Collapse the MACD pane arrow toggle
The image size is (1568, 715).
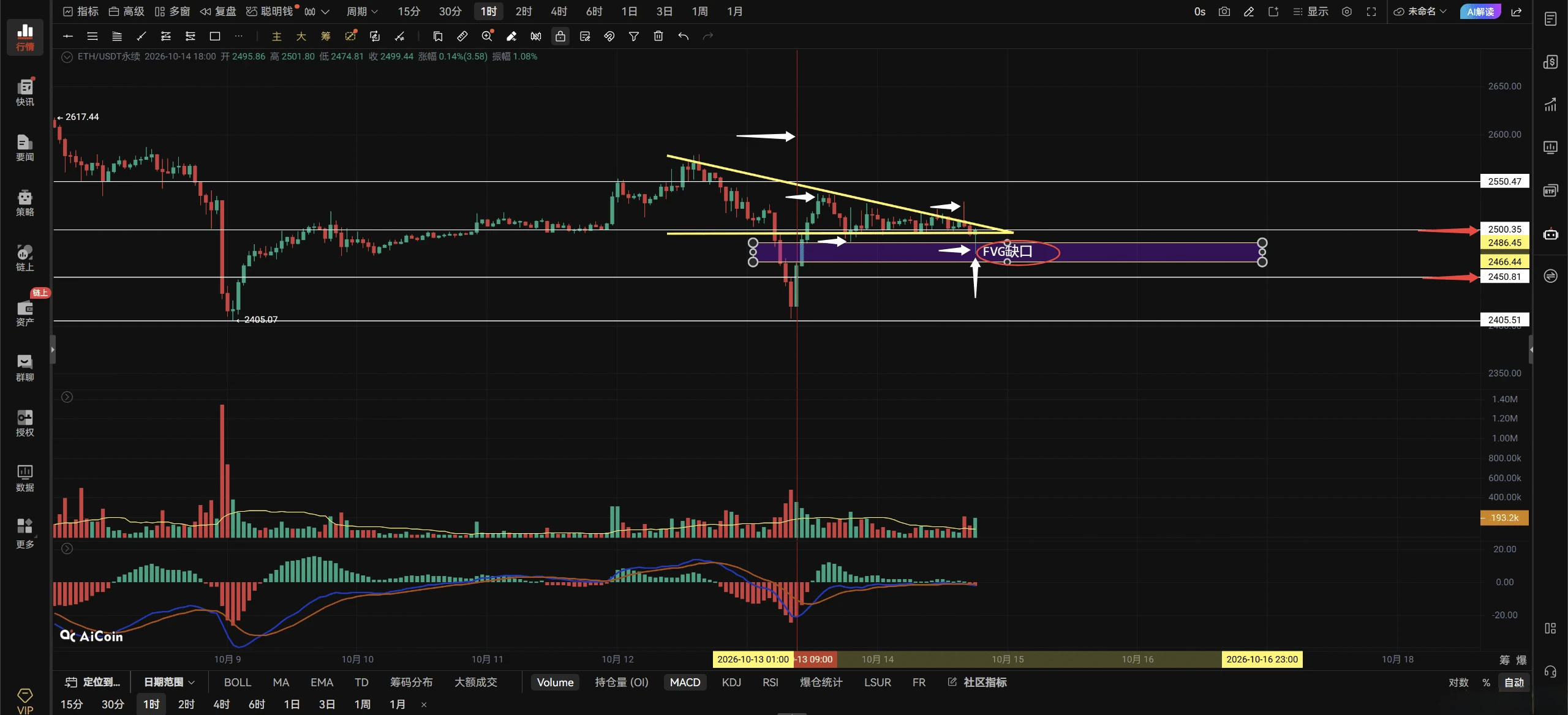tap(67, 549)
